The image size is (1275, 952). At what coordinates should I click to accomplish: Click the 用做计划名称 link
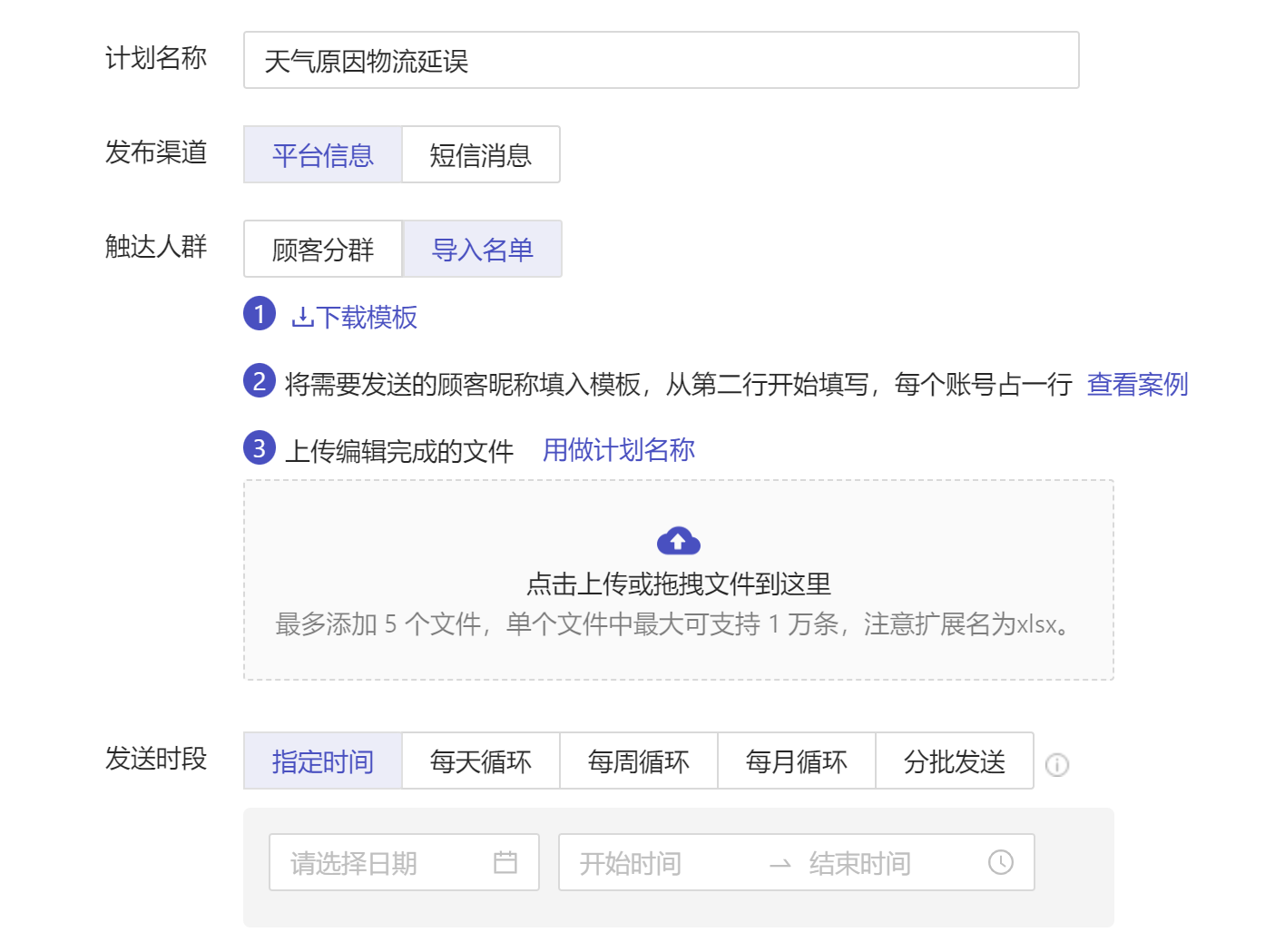click(x=619, y=449)
